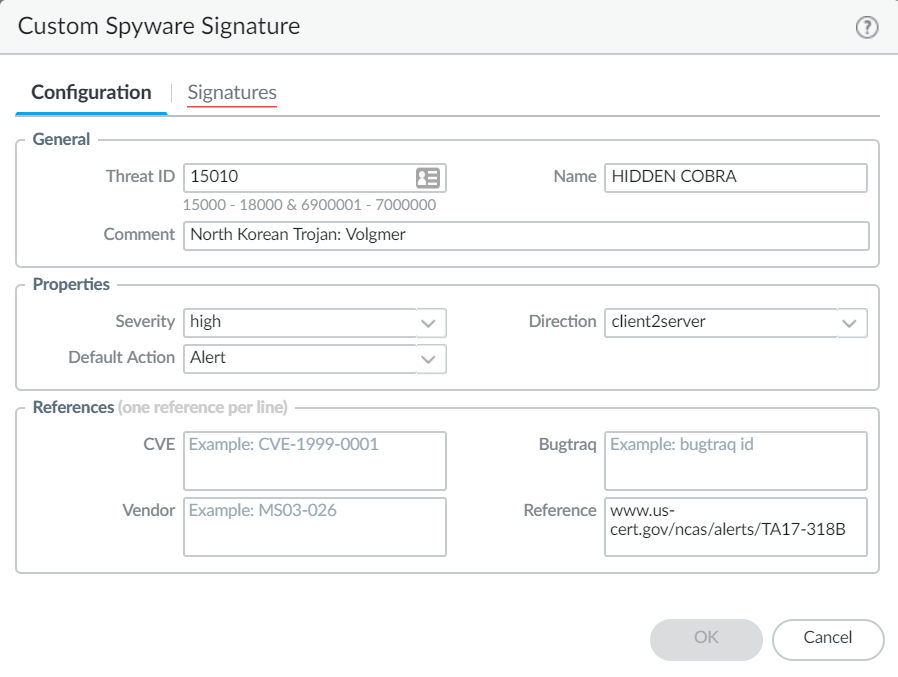This screenshot has height=677, width=898.
Task: Click the CVE references text area
Action: (x=315, y=461)
